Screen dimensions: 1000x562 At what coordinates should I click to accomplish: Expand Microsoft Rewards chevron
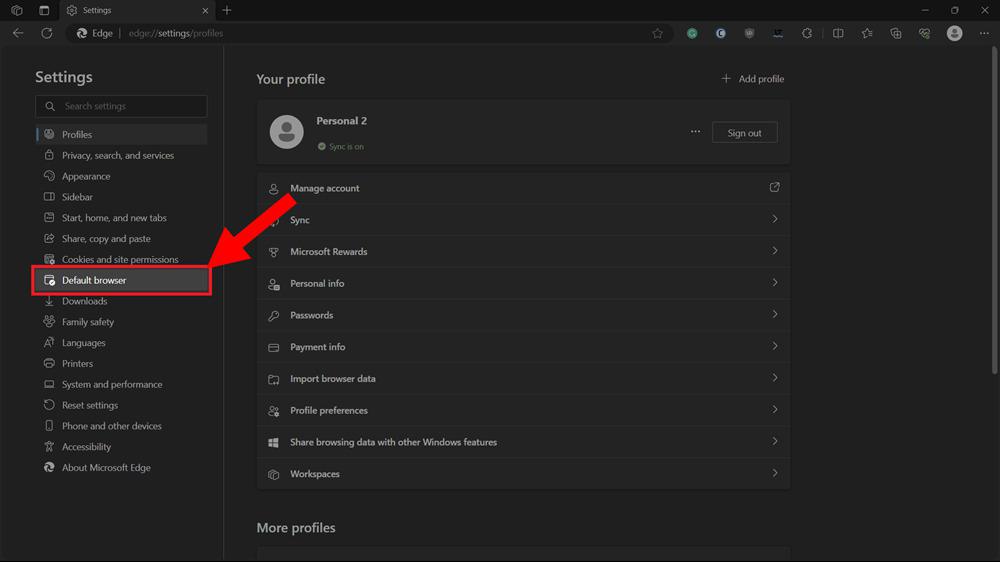[775, 251]
